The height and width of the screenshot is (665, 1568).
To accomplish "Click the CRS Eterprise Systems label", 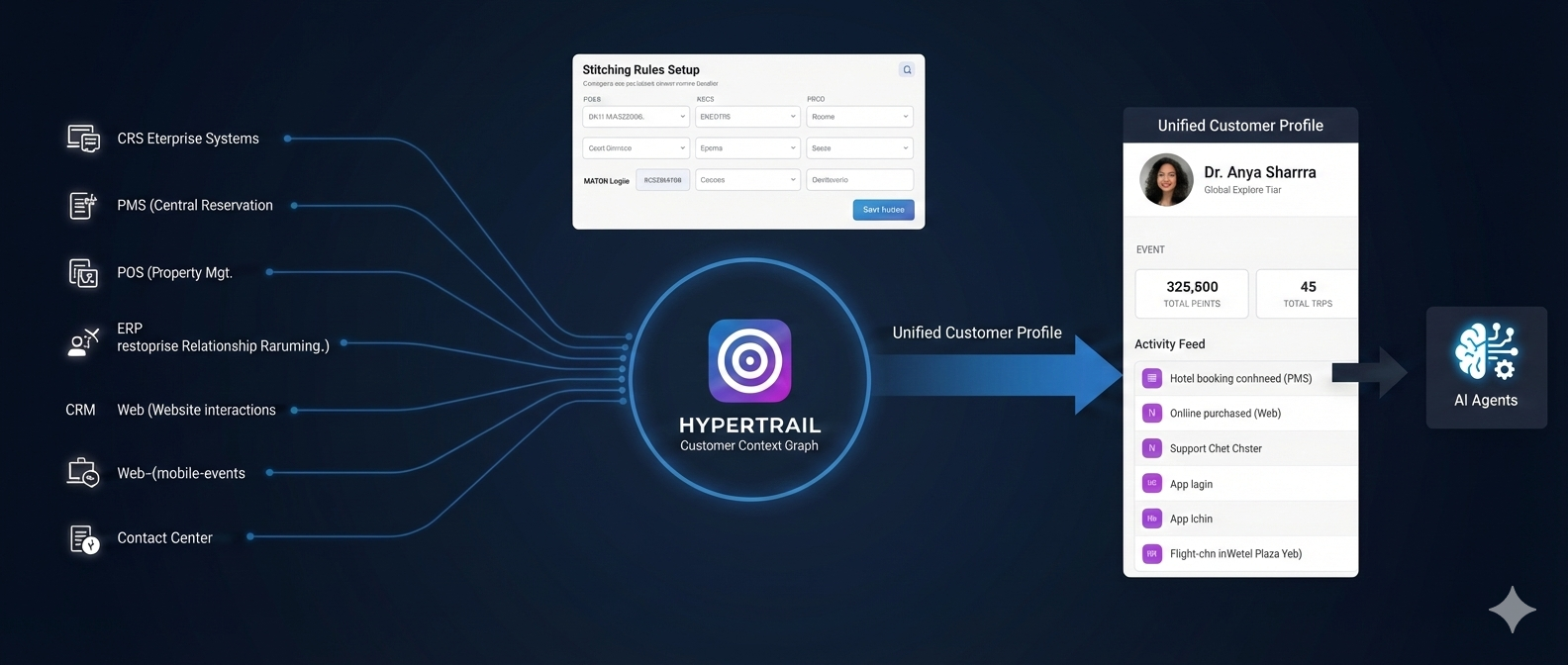I will (188, 139).
